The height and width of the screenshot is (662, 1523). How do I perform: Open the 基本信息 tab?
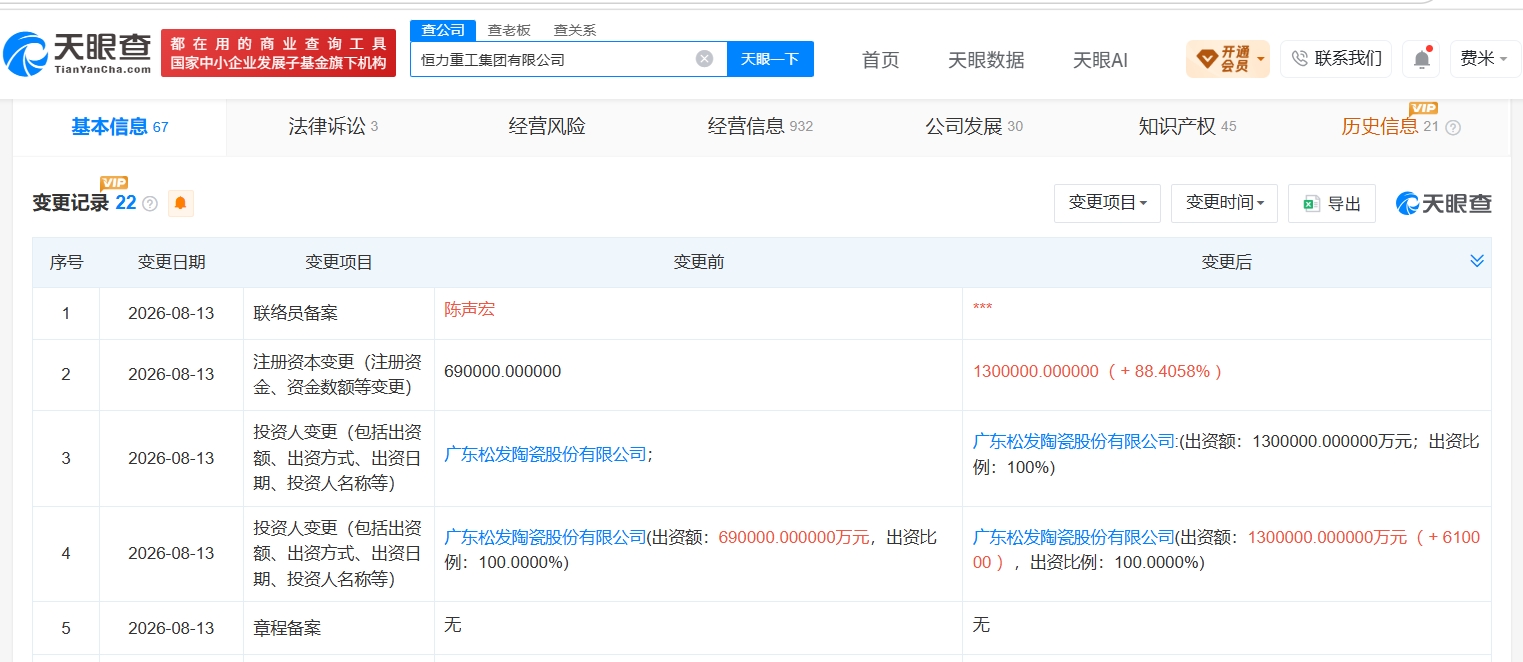coord(120,127)
